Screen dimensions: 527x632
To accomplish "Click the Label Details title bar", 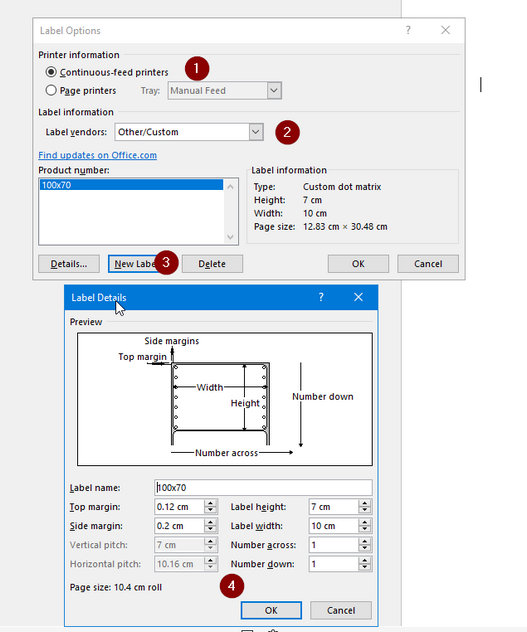I will (221, 297).
